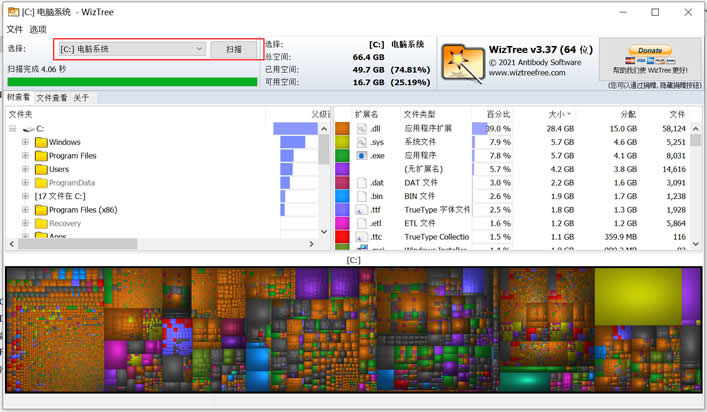Image resolution: width=707 pixels, height=412 pixels.
Task: Click the green scan progress bar
Action: click(133, 82)
